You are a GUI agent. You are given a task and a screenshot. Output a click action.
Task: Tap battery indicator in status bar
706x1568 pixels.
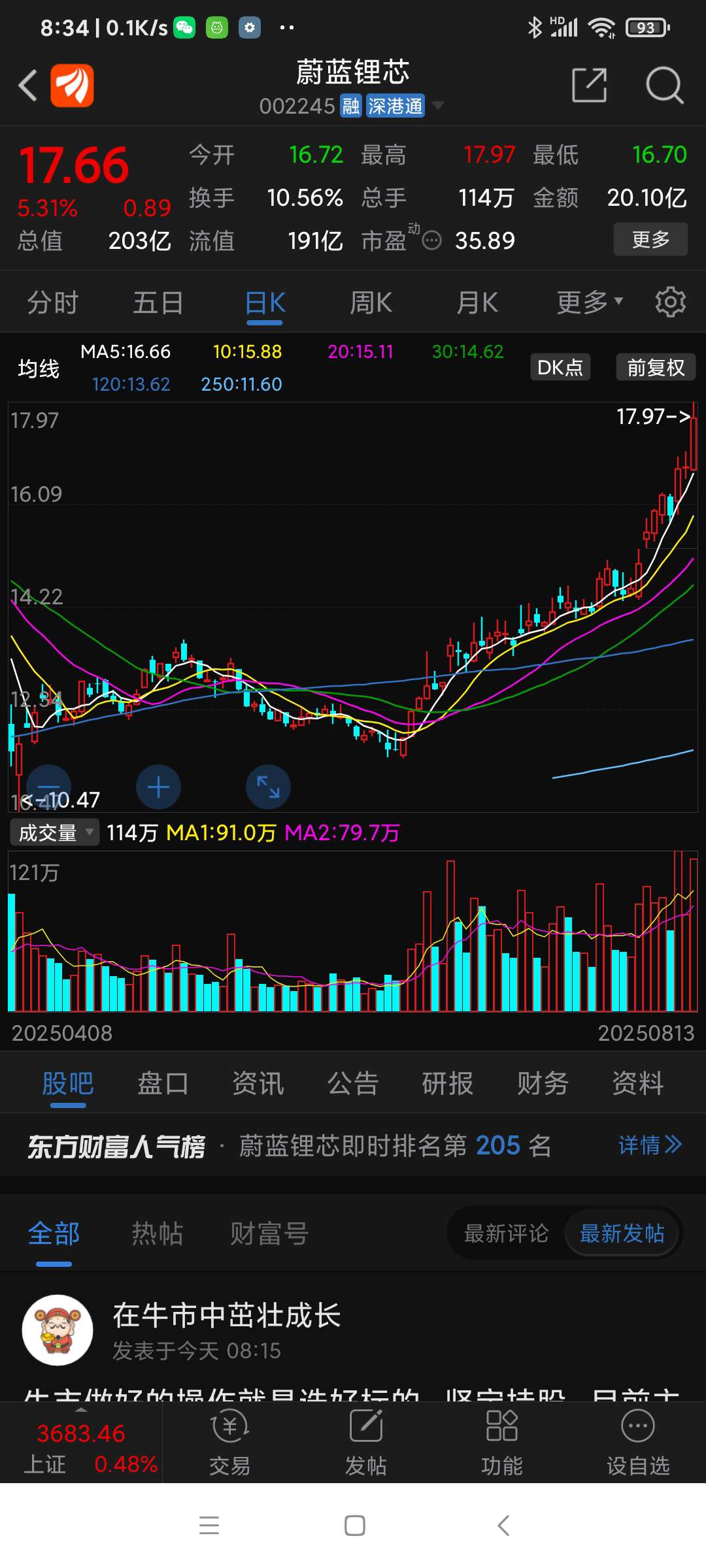coord(648,27)
